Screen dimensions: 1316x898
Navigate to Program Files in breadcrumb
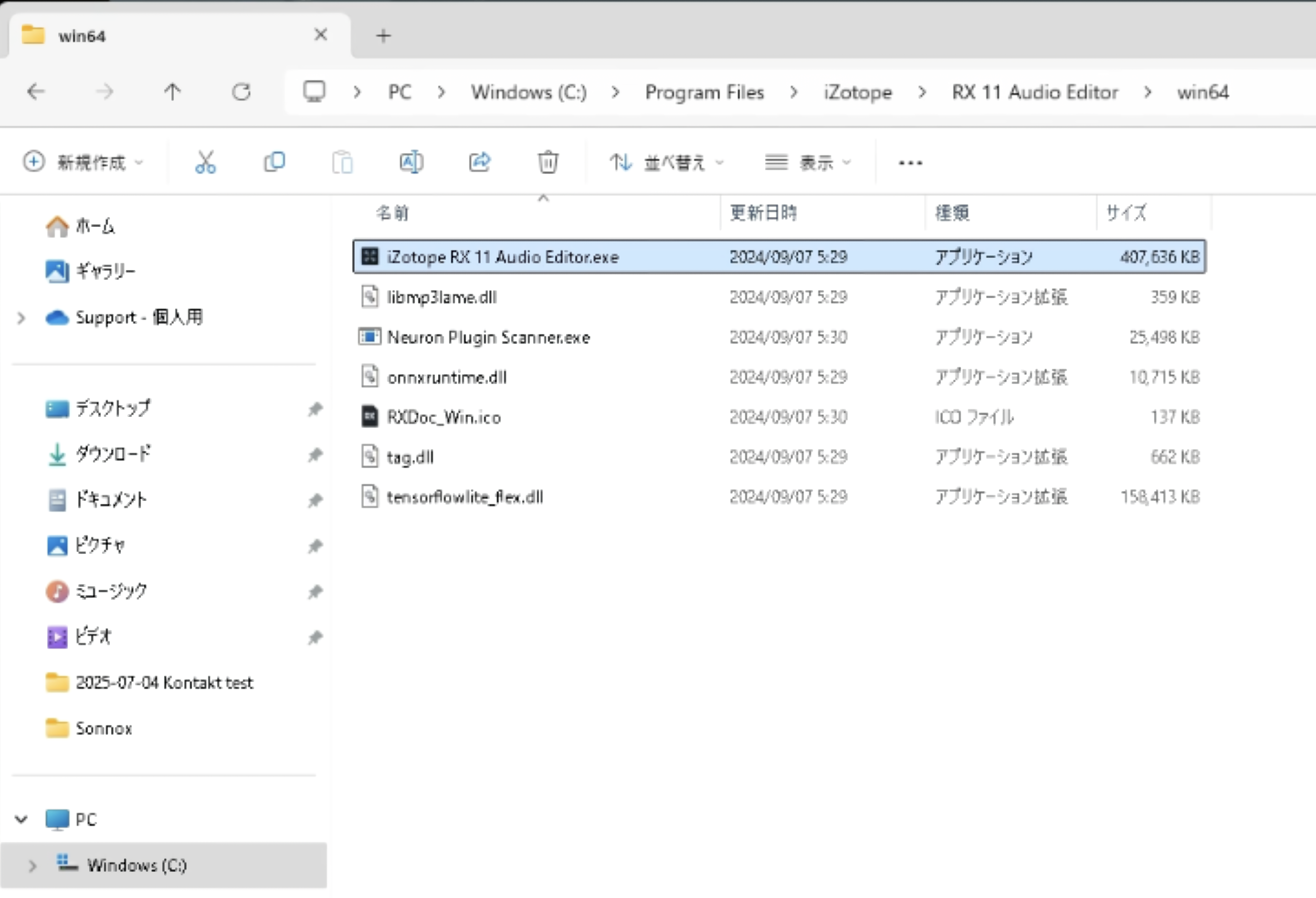click(705, 92)
